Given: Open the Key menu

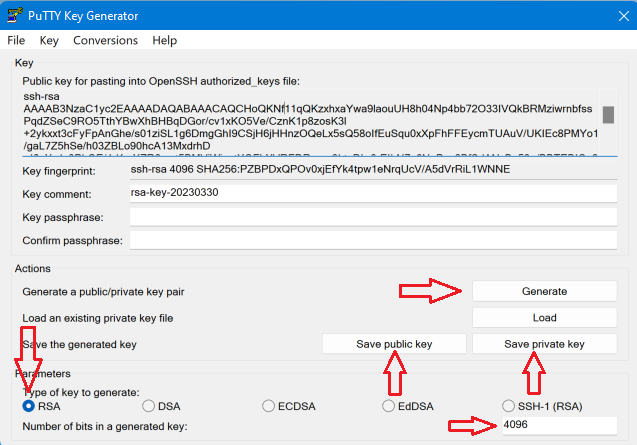Looking at the screenshot, I should [x=49, y=41].
